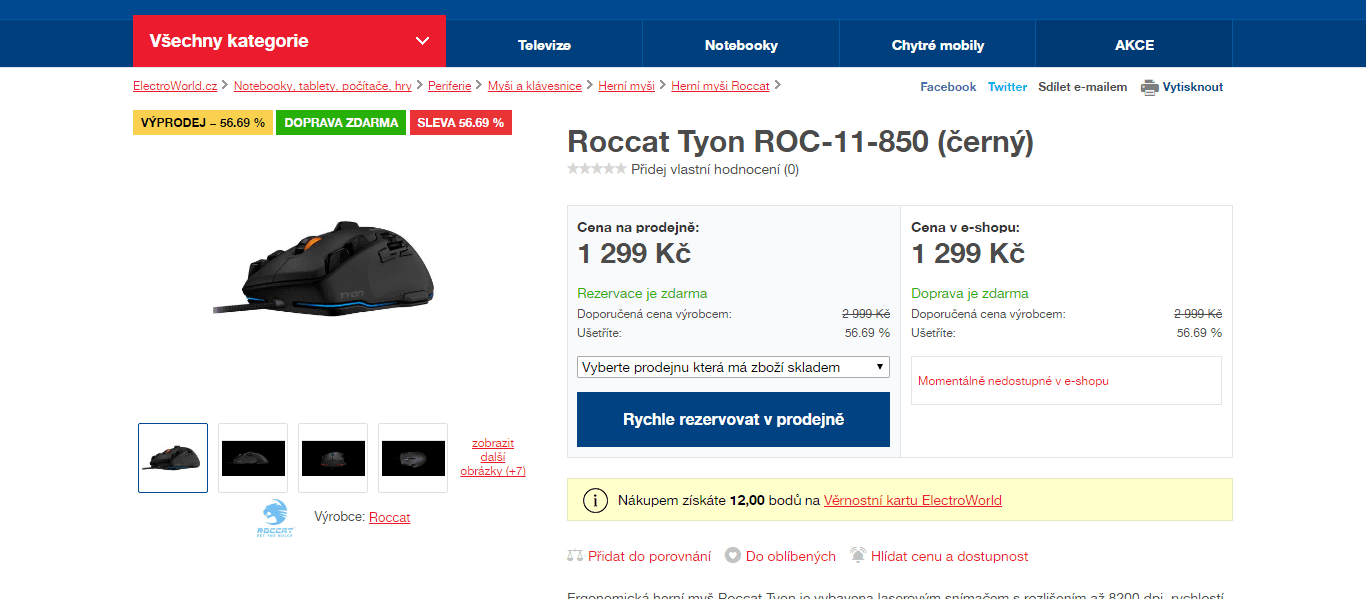Click the heart favorites icon
This screenshot has width=1366, height=599.
coord(733,556)
